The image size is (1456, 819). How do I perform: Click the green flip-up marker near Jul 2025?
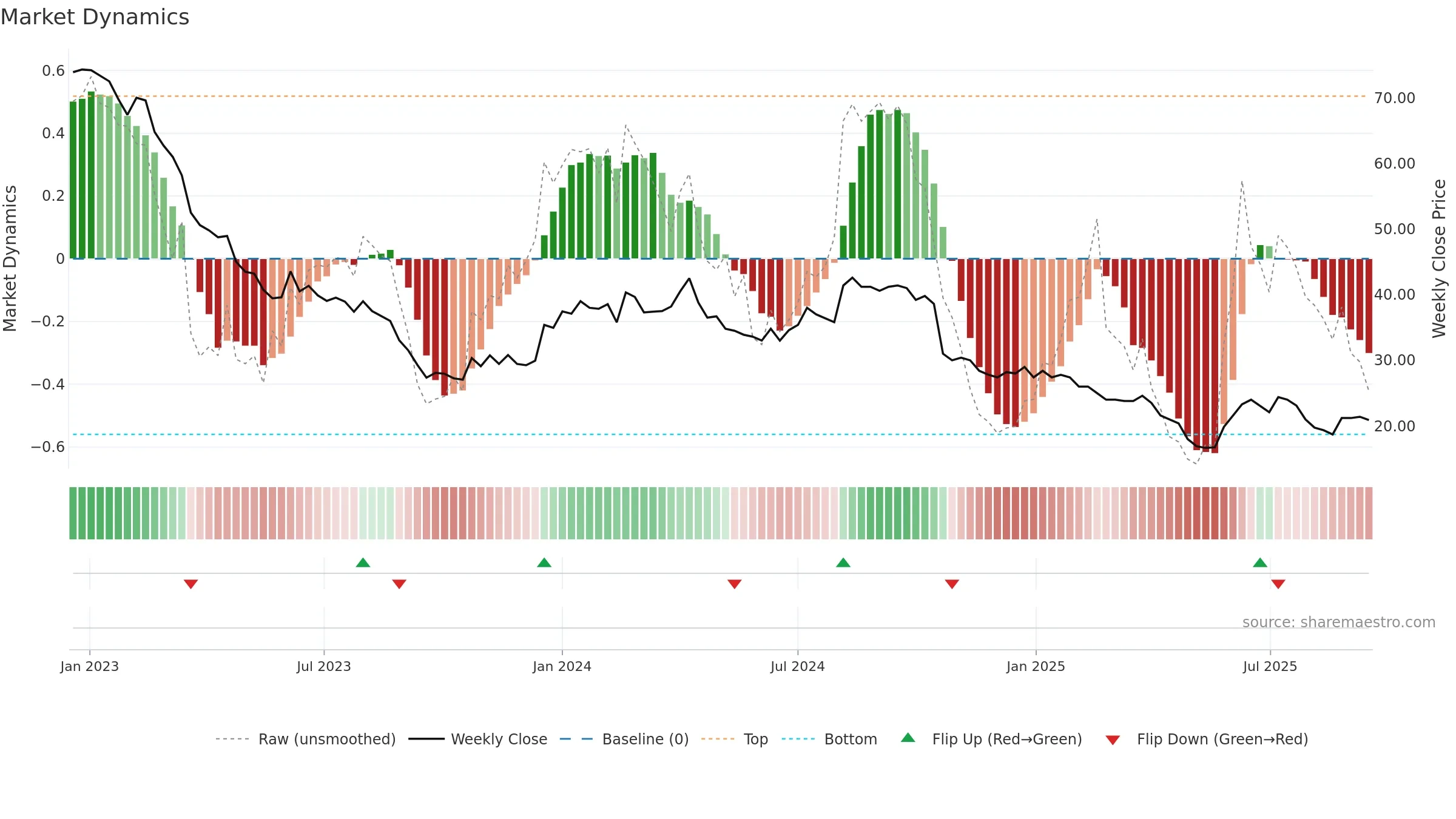(x=1260, y=562)
